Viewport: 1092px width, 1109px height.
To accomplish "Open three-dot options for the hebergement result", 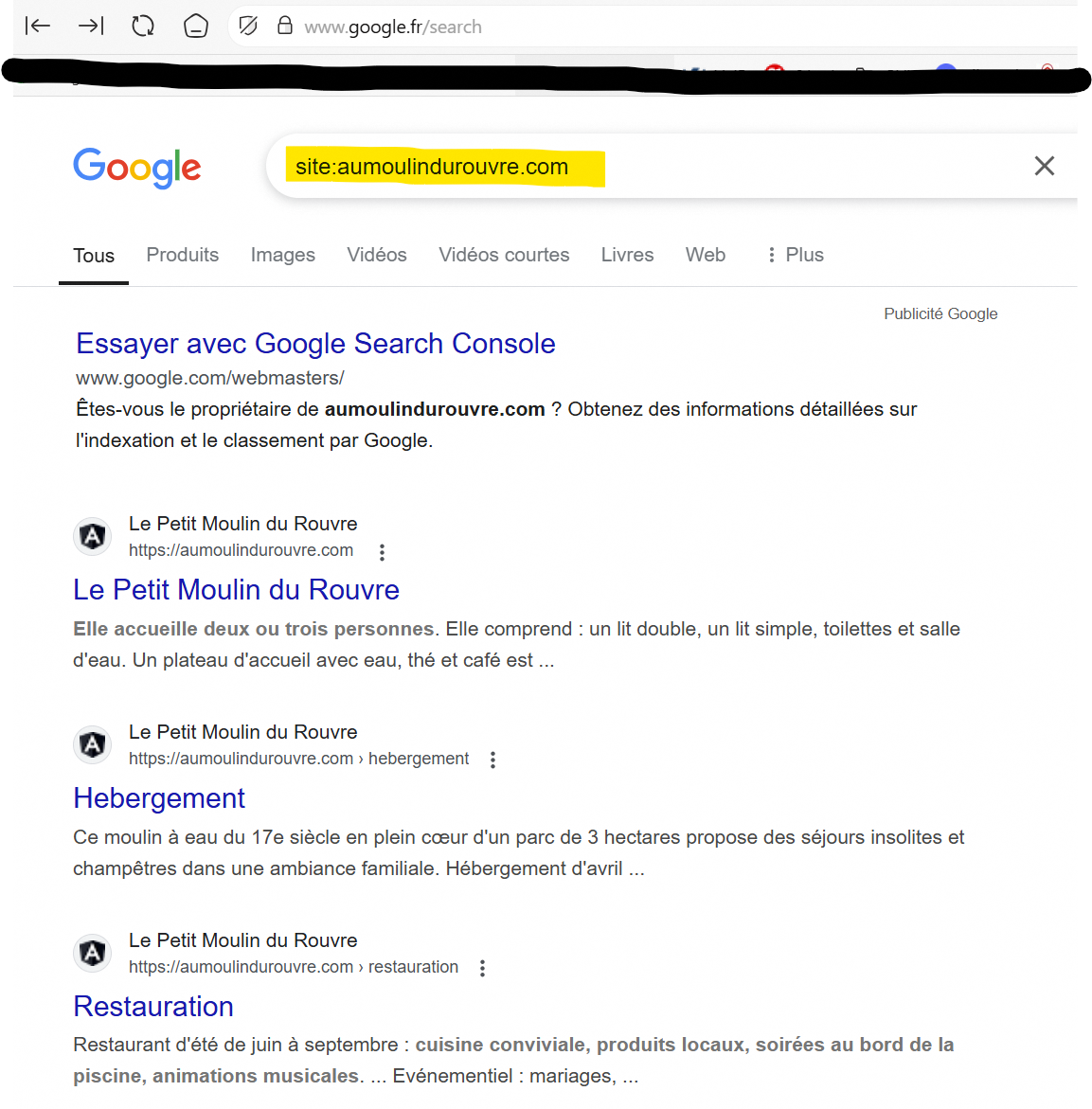I will click(492, 760).
